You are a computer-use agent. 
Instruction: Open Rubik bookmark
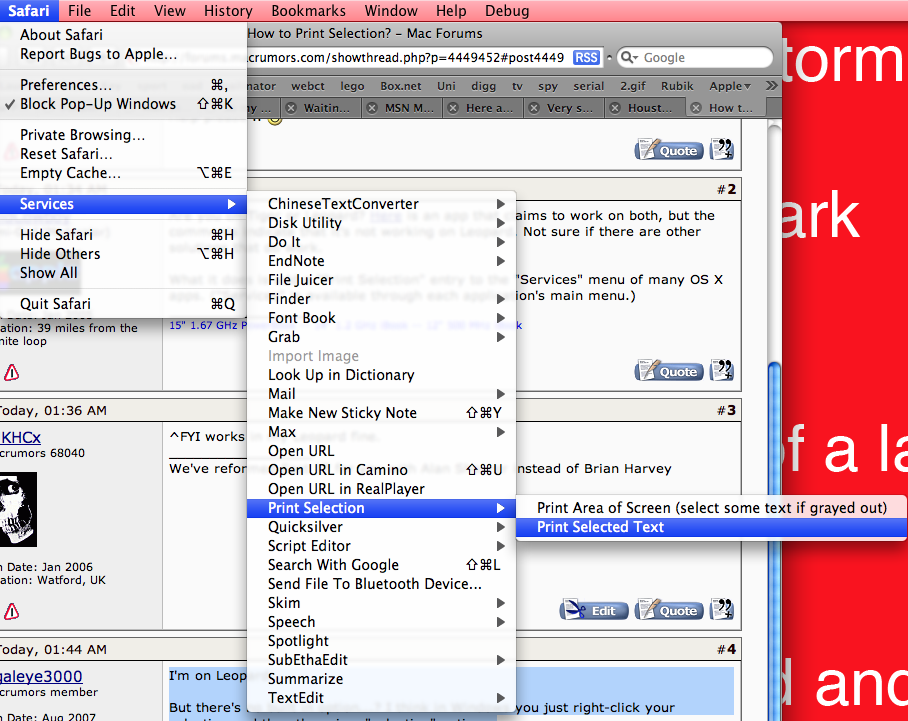click(677, 86)
